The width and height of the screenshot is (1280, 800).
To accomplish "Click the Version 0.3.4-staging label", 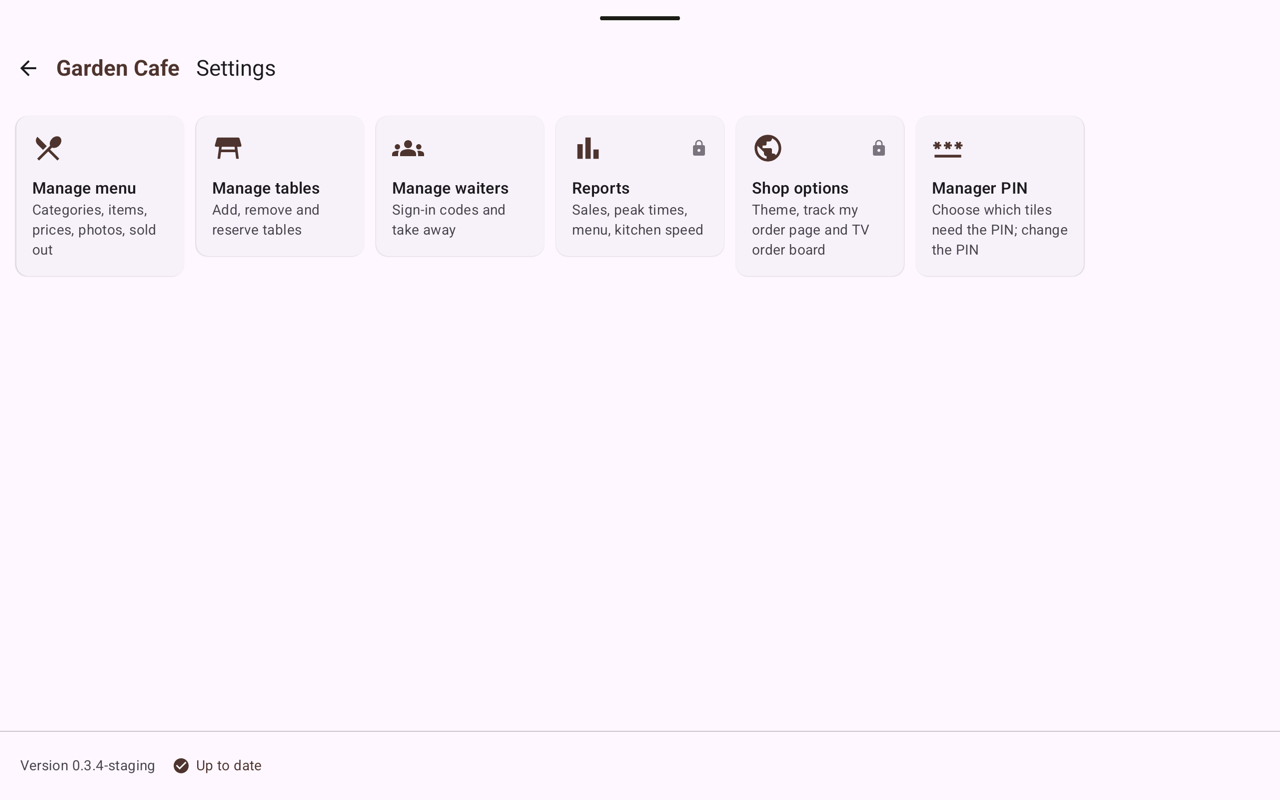I will tap(88, 766).
